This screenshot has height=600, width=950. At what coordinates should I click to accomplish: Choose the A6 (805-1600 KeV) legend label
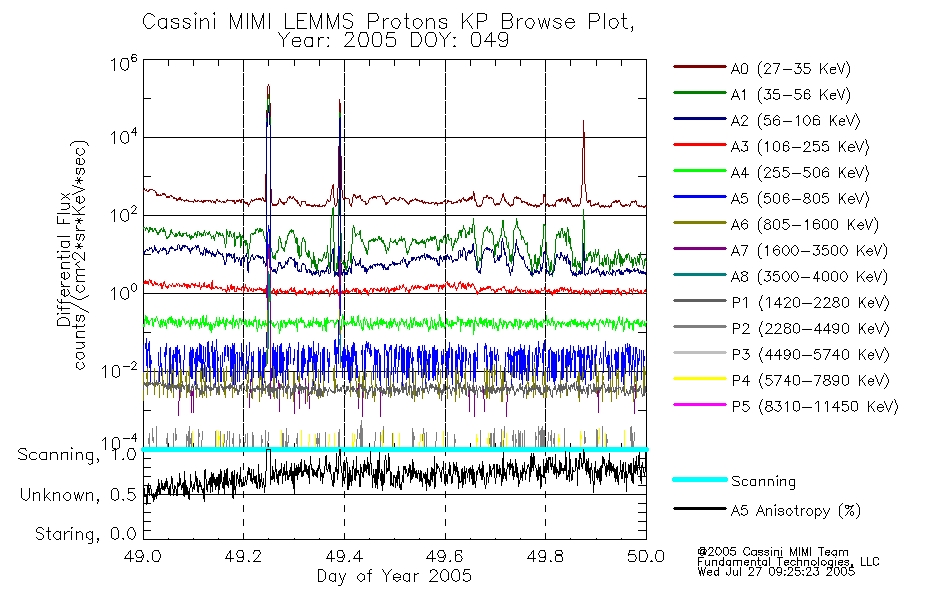[805, 224]
